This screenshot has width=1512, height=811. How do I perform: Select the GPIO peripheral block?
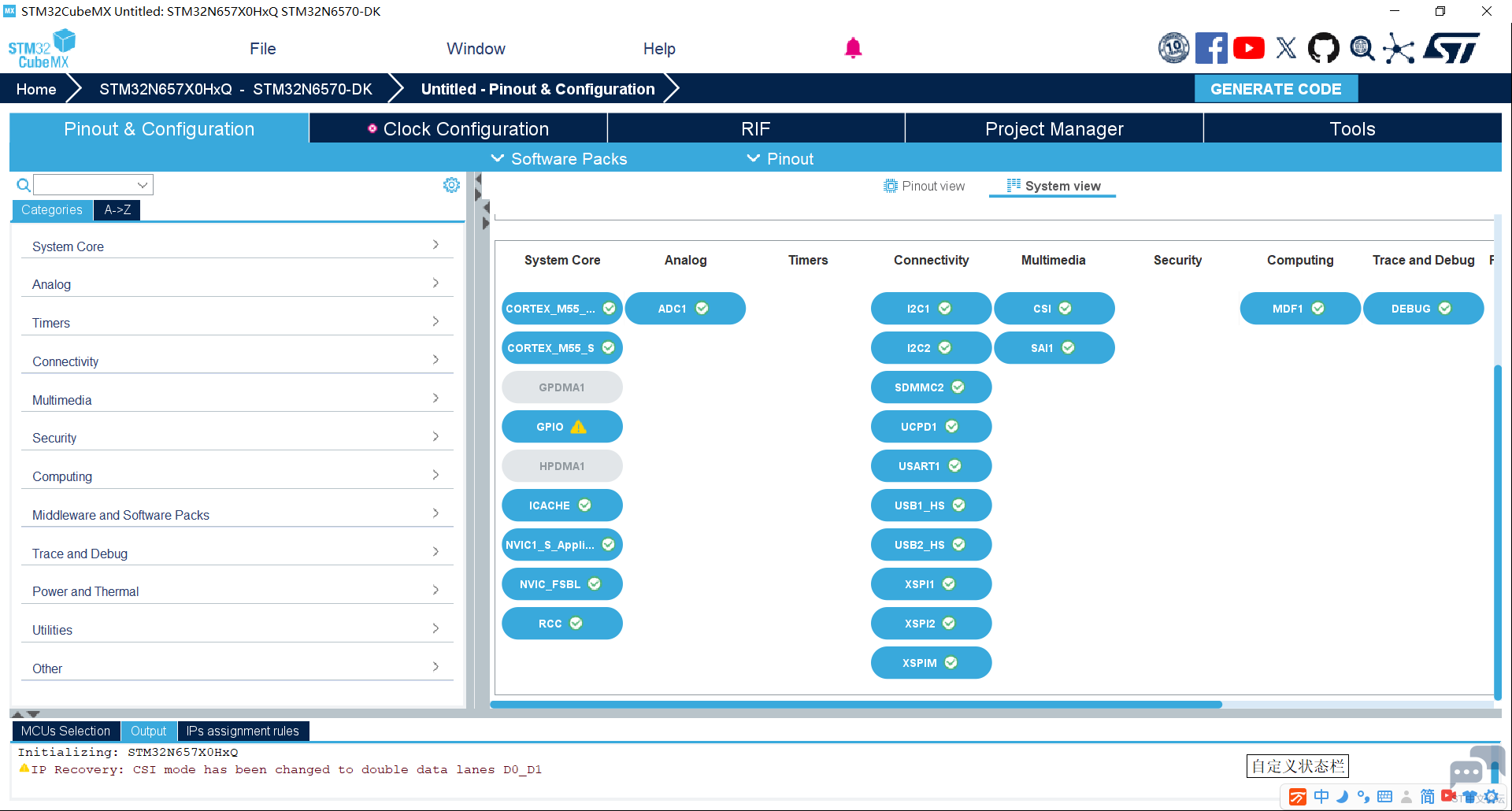click(x=562, y=427)
